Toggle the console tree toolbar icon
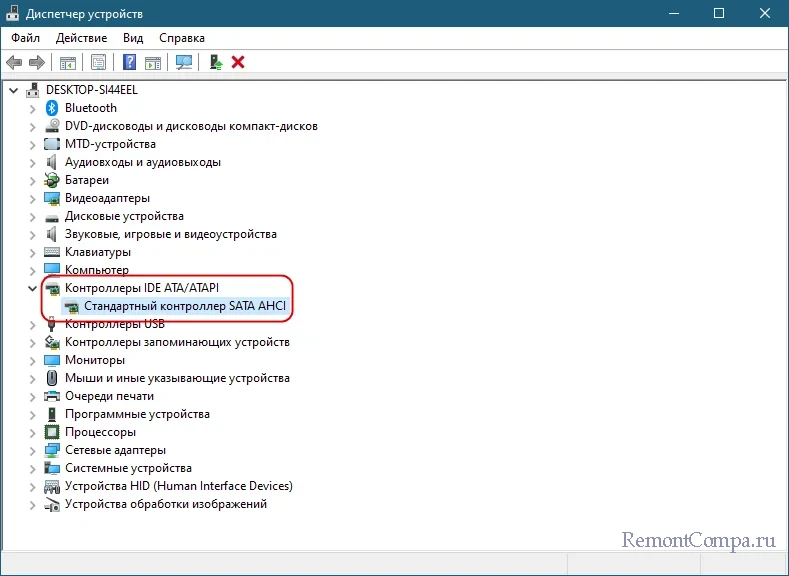Screen dimensions: 789x576 coord(68,62)
